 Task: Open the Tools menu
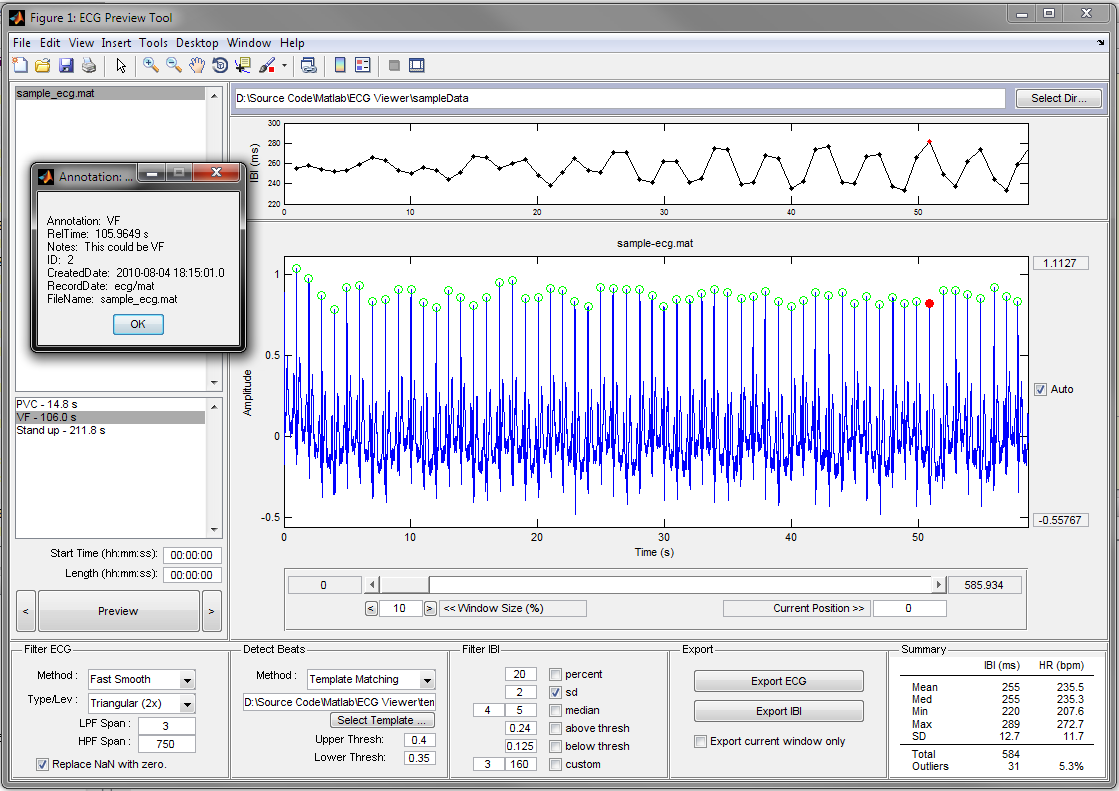click(153, 43)
